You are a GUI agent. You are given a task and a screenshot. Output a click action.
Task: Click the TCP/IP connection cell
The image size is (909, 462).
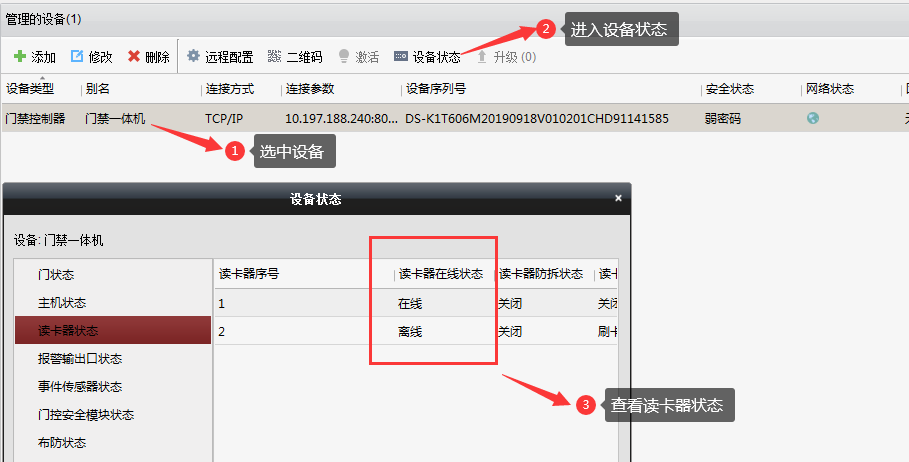click(224, 119)
